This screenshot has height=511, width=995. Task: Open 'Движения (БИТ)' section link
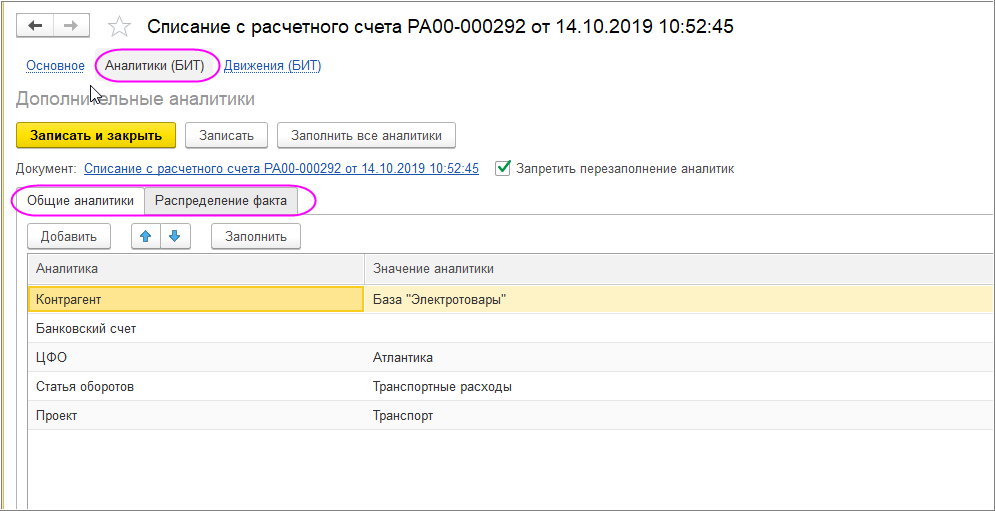(x=272, y=66)
